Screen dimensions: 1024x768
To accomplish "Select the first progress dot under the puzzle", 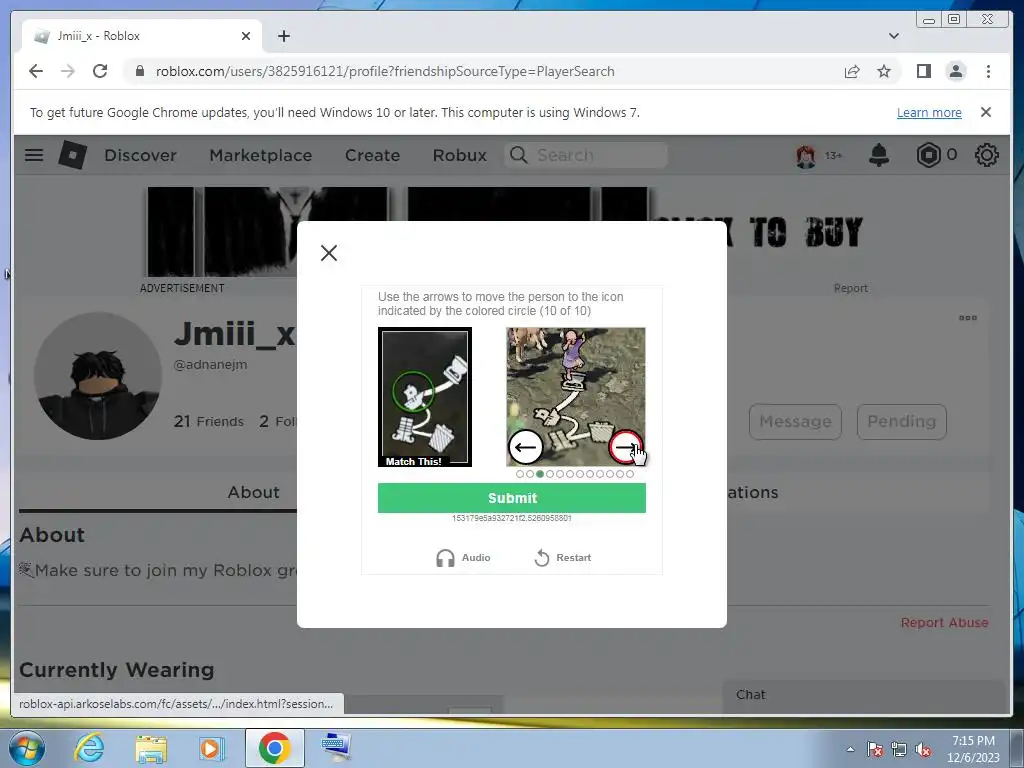I will pyautogui.click(x=520, y=474).
